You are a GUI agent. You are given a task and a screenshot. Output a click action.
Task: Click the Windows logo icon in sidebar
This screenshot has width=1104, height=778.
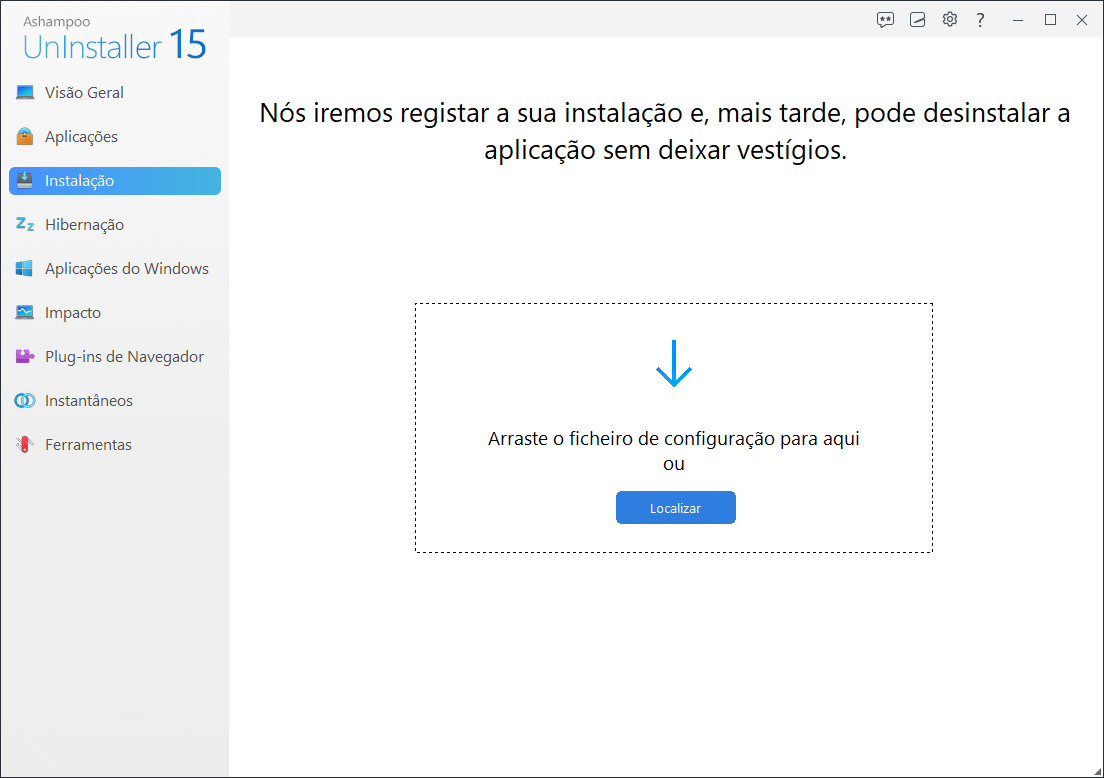pos(25,268)
